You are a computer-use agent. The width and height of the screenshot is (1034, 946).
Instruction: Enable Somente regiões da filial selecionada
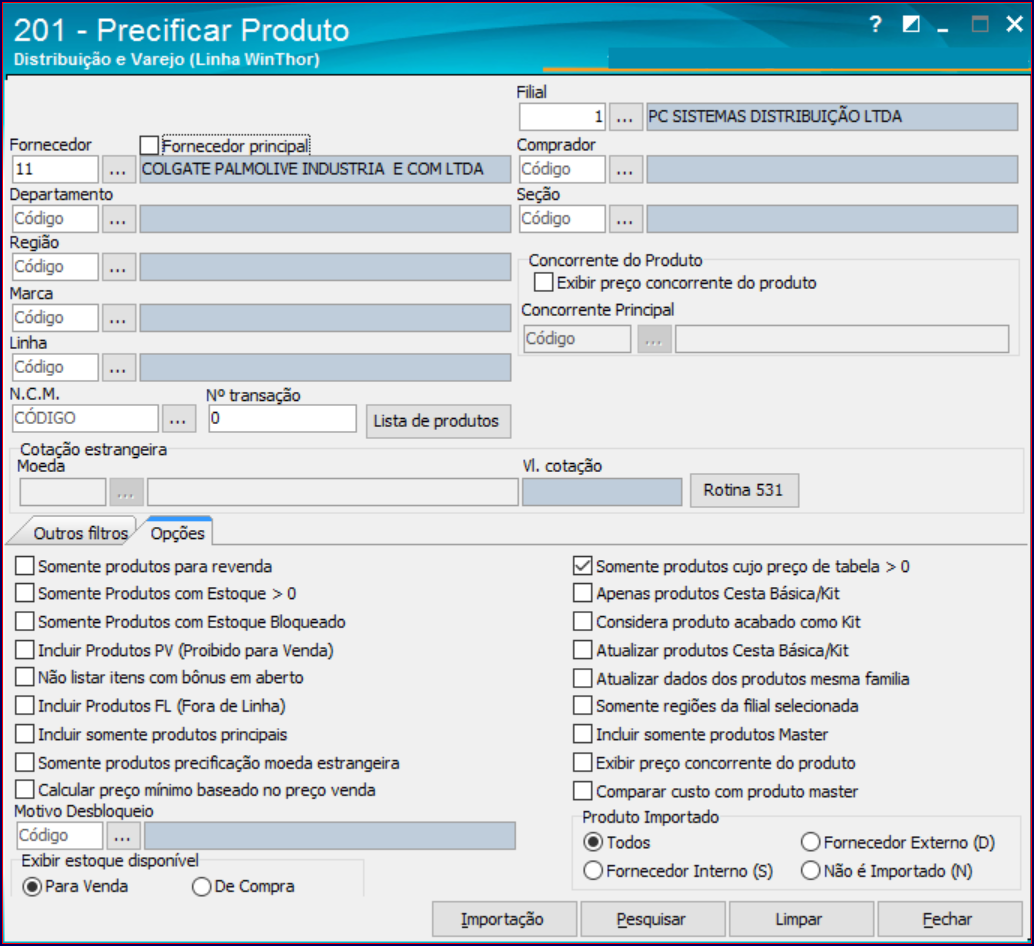pos(582,705)
